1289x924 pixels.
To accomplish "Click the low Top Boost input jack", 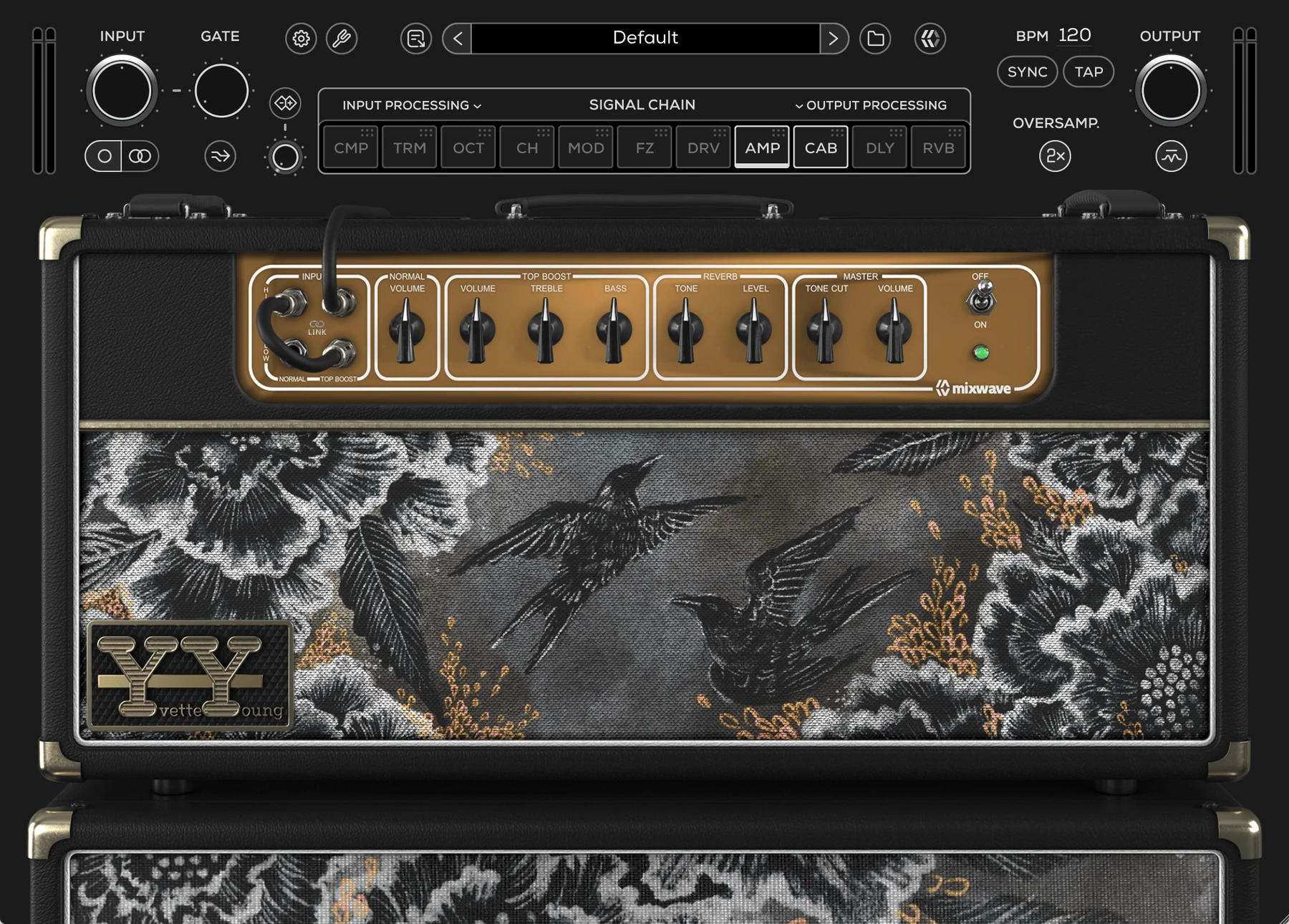I will click(x=340, y=352).
